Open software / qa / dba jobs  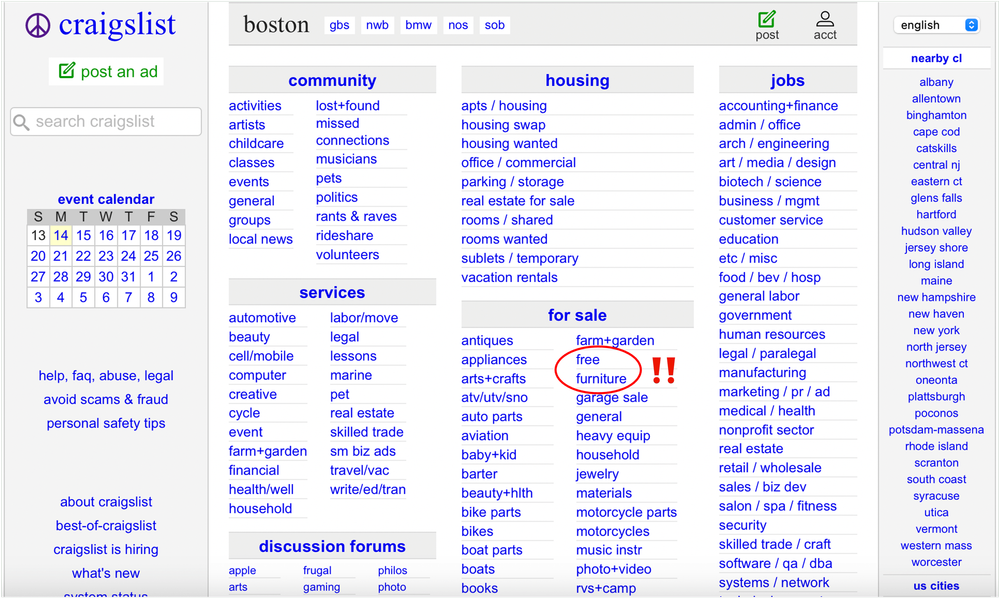tap(776, 564)
